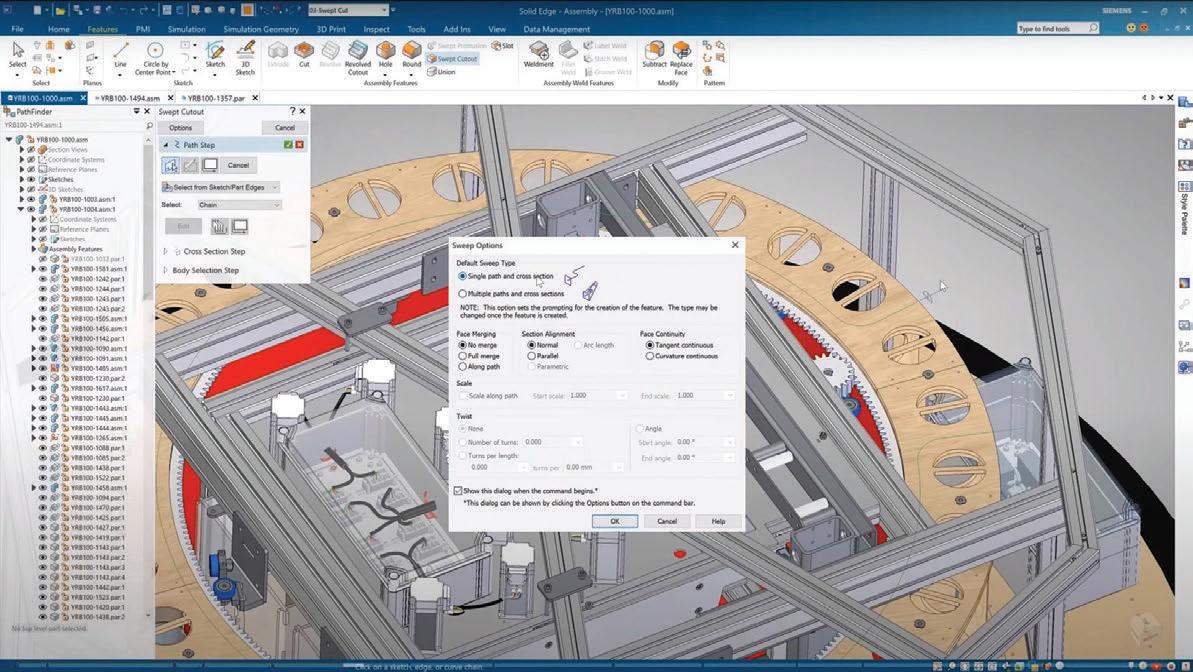1193x672 pixels.
Task: Open the Chain select dropdown
Action: pos(239,205)
